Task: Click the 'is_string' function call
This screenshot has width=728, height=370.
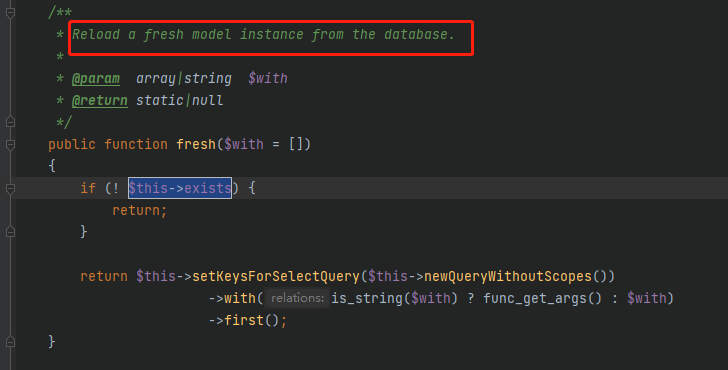Action: pyautogui.click(x=367, y=298)
